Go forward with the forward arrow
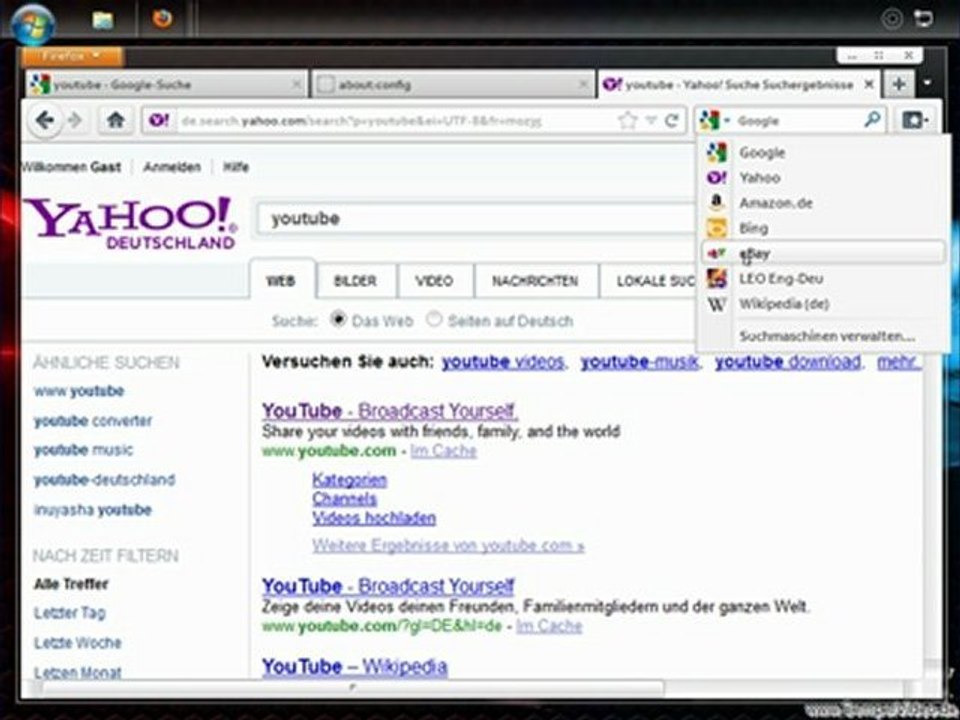 tap(75, 120)
